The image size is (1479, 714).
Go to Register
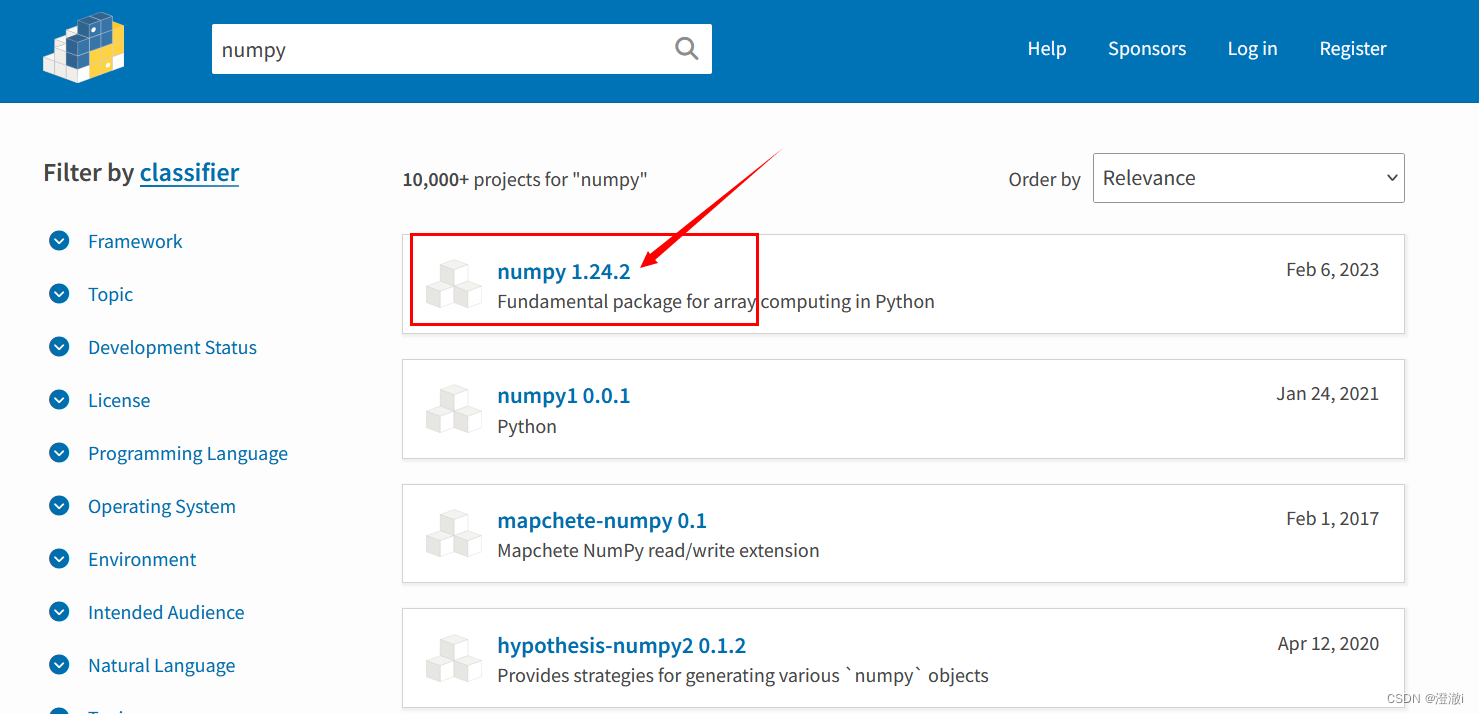[1353, 49]
